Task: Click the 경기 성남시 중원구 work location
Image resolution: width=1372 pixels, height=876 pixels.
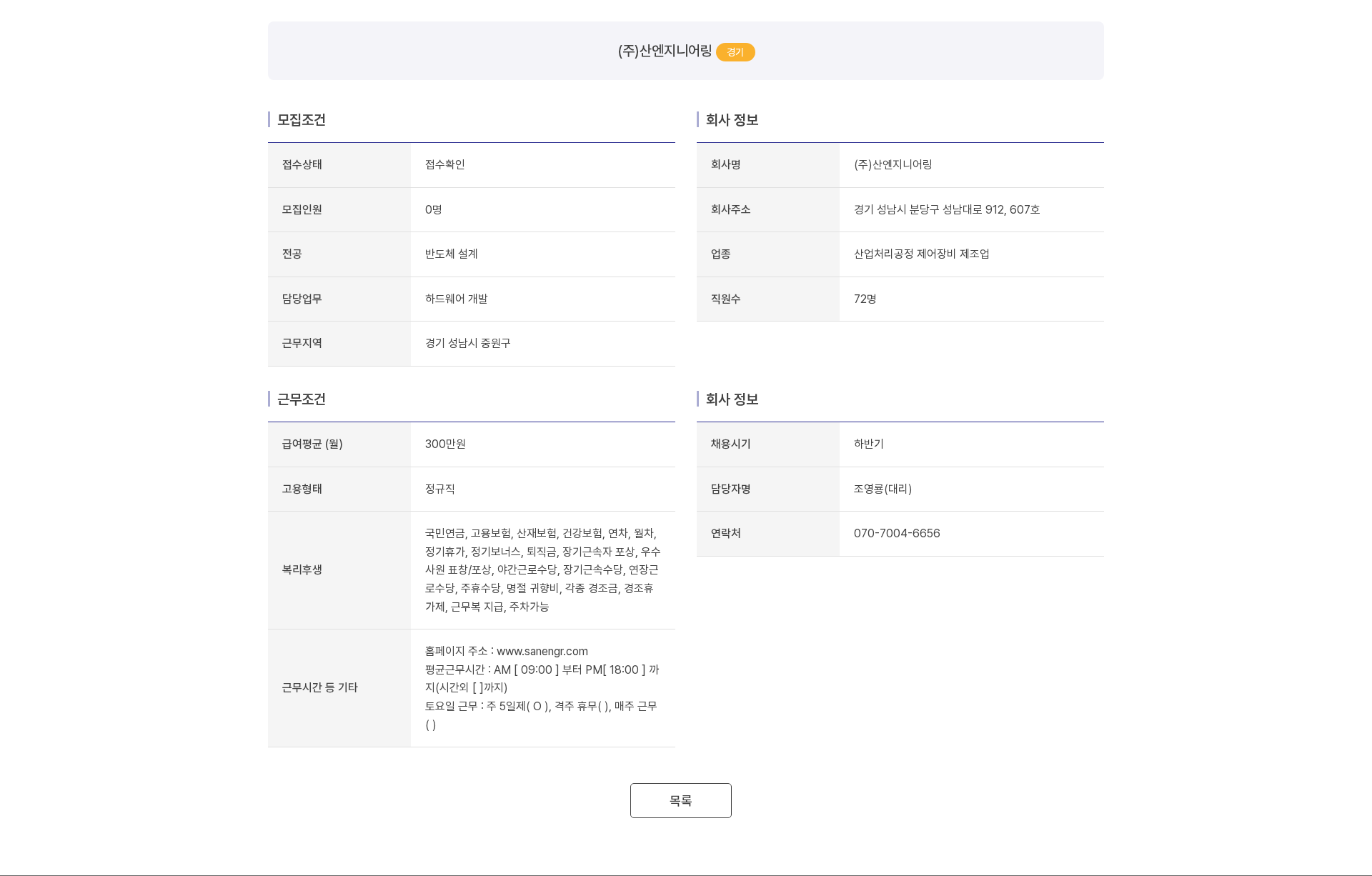Action: point(467,343)
